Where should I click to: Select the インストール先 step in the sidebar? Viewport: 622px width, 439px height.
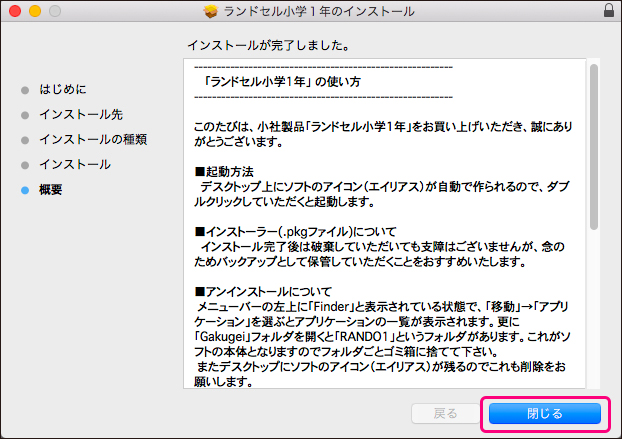point(81,115)
